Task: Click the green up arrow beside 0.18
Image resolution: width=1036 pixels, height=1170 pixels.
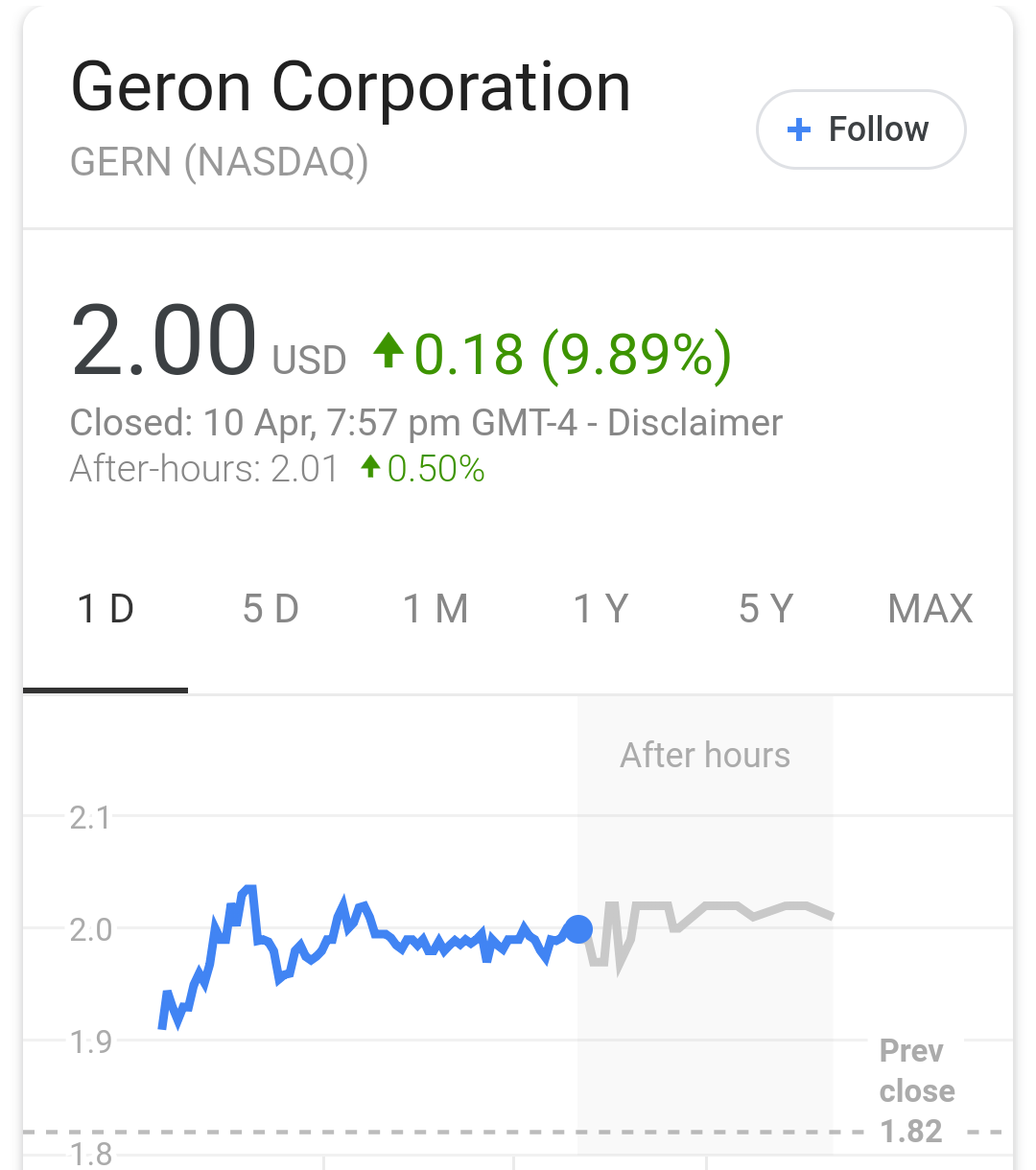Action: point(388,351)
